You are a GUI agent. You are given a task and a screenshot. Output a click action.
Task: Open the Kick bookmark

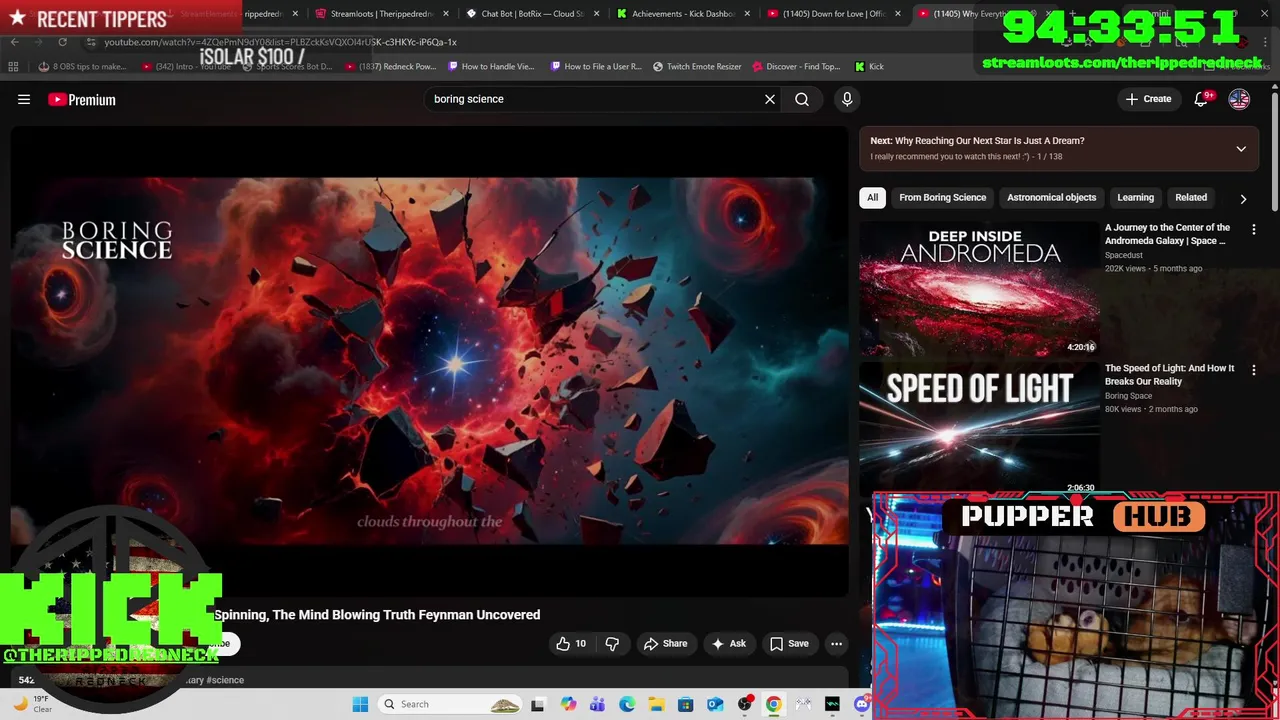click(x=869, y=66)
